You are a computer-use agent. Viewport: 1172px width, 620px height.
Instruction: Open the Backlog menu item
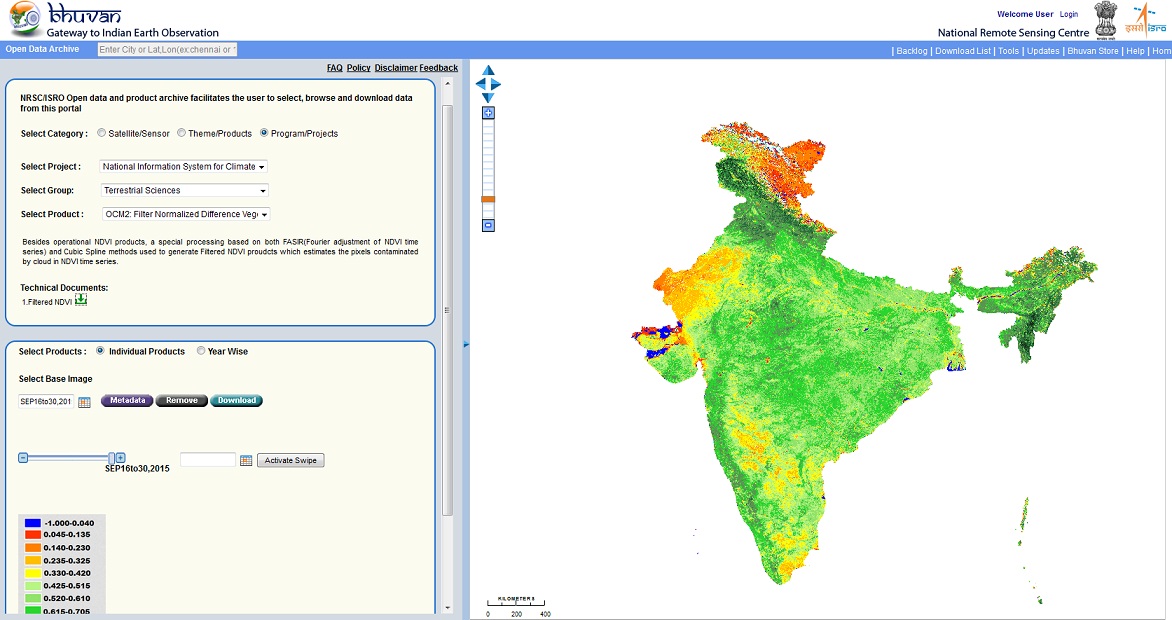click(x=911, y=51)
